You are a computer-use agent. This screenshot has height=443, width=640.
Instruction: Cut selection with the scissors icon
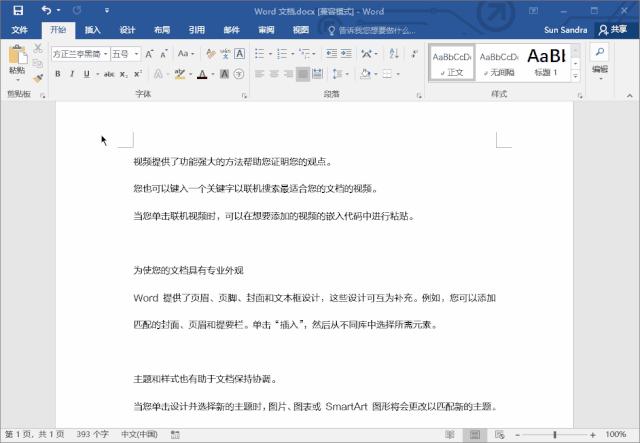38,48
